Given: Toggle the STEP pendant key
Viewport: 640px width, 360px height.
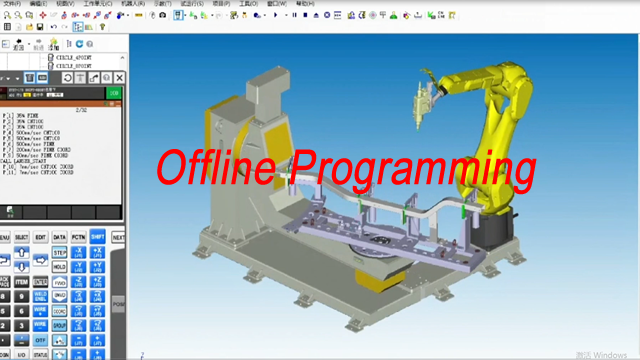Looking at the screenshot, I should click(60, 253).
